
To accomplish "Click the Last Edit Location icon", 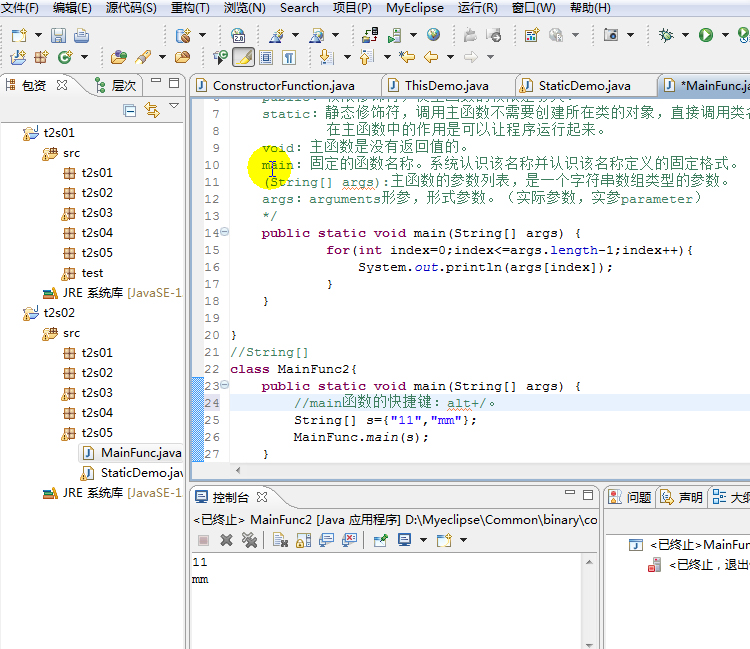I will [x=407, y=57].
